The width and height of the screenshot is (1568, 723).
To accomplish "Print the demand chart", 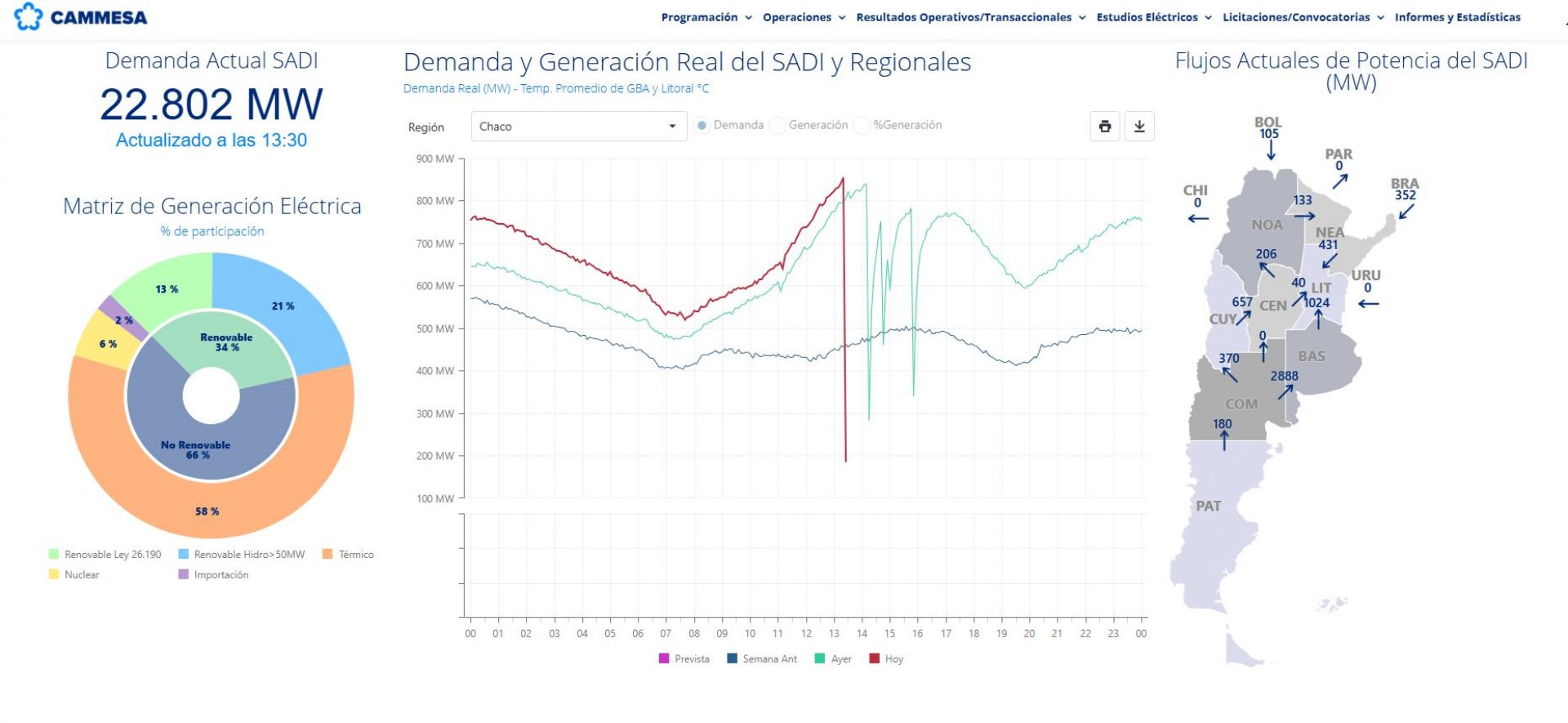I will pos(1105,127).
